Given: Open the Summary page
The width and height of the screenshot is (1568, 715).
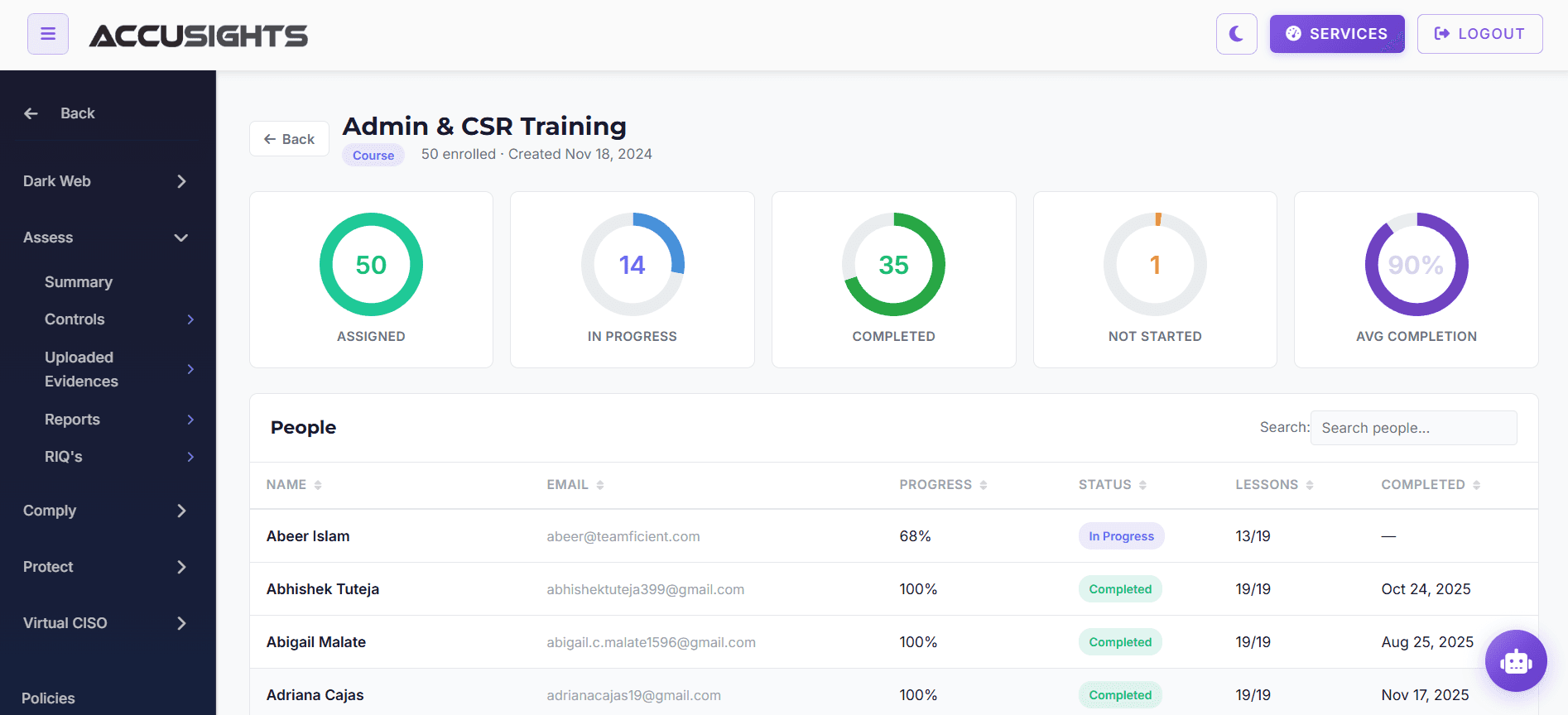Looking at the screenshot, I should click(79, 282).
